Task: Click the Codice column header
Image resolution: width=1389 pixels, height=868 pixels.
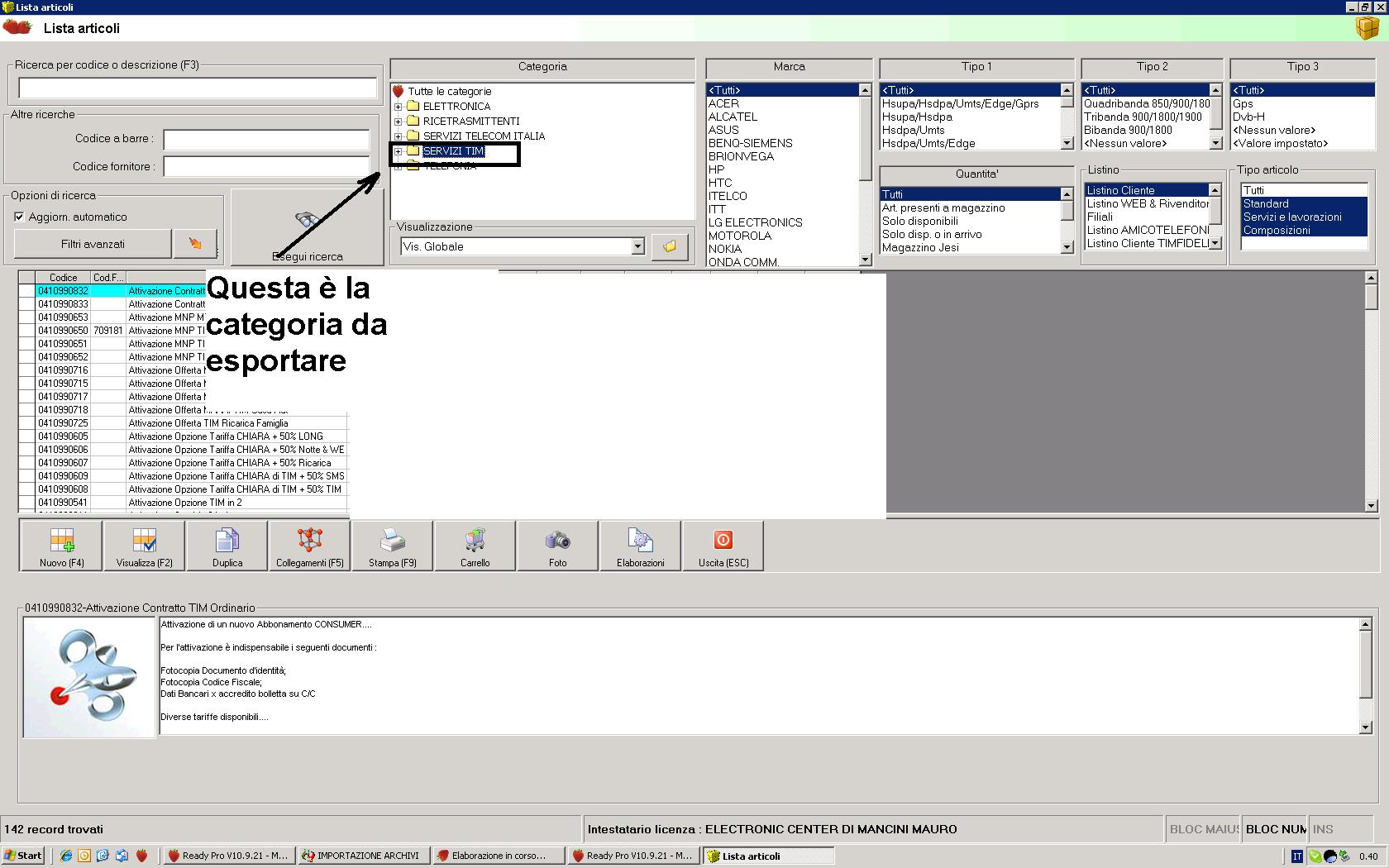Action: point(63,278)
